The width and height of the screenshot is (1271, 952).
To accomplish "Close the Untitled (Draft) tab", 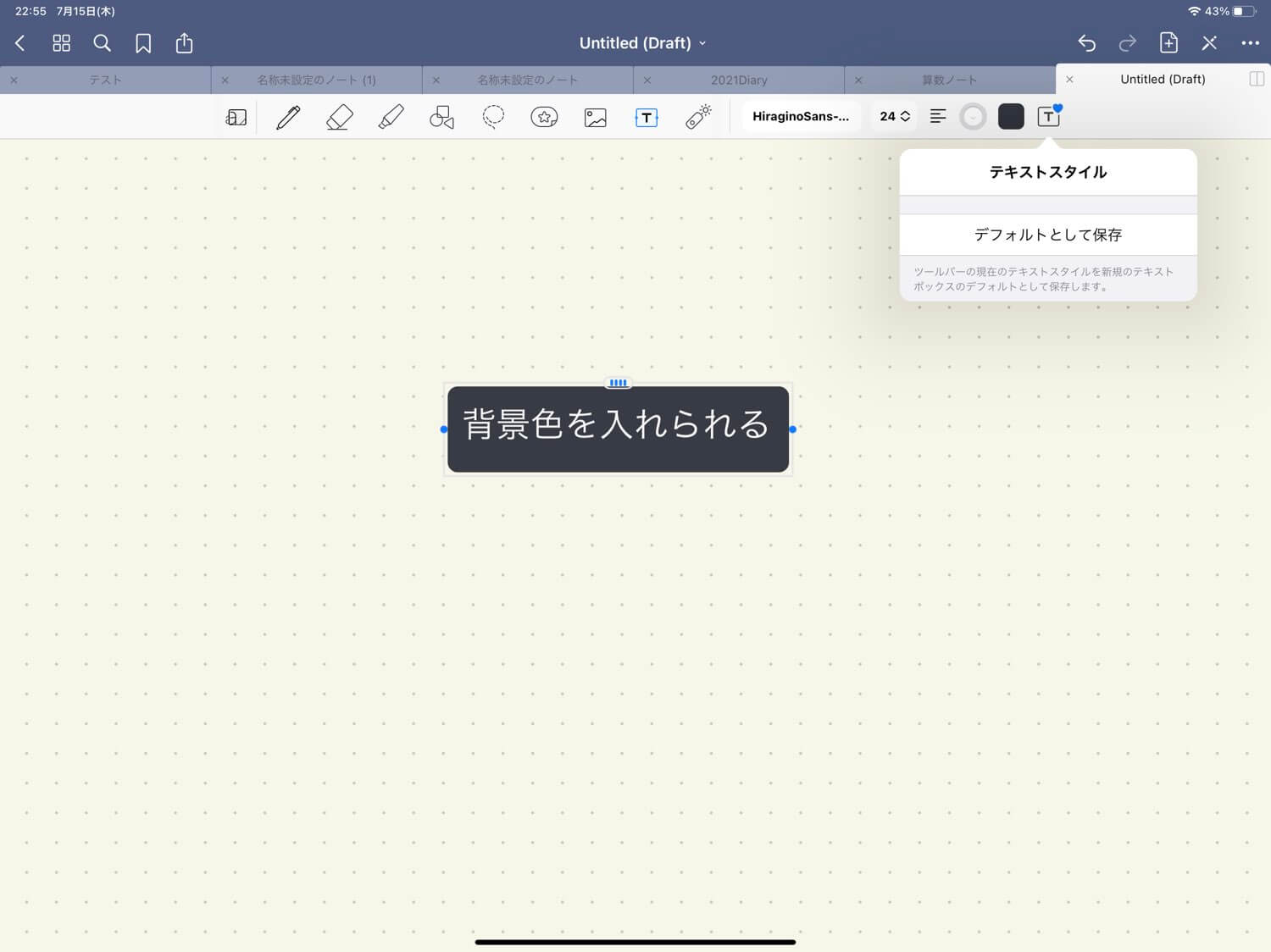I will [1069, 79].
